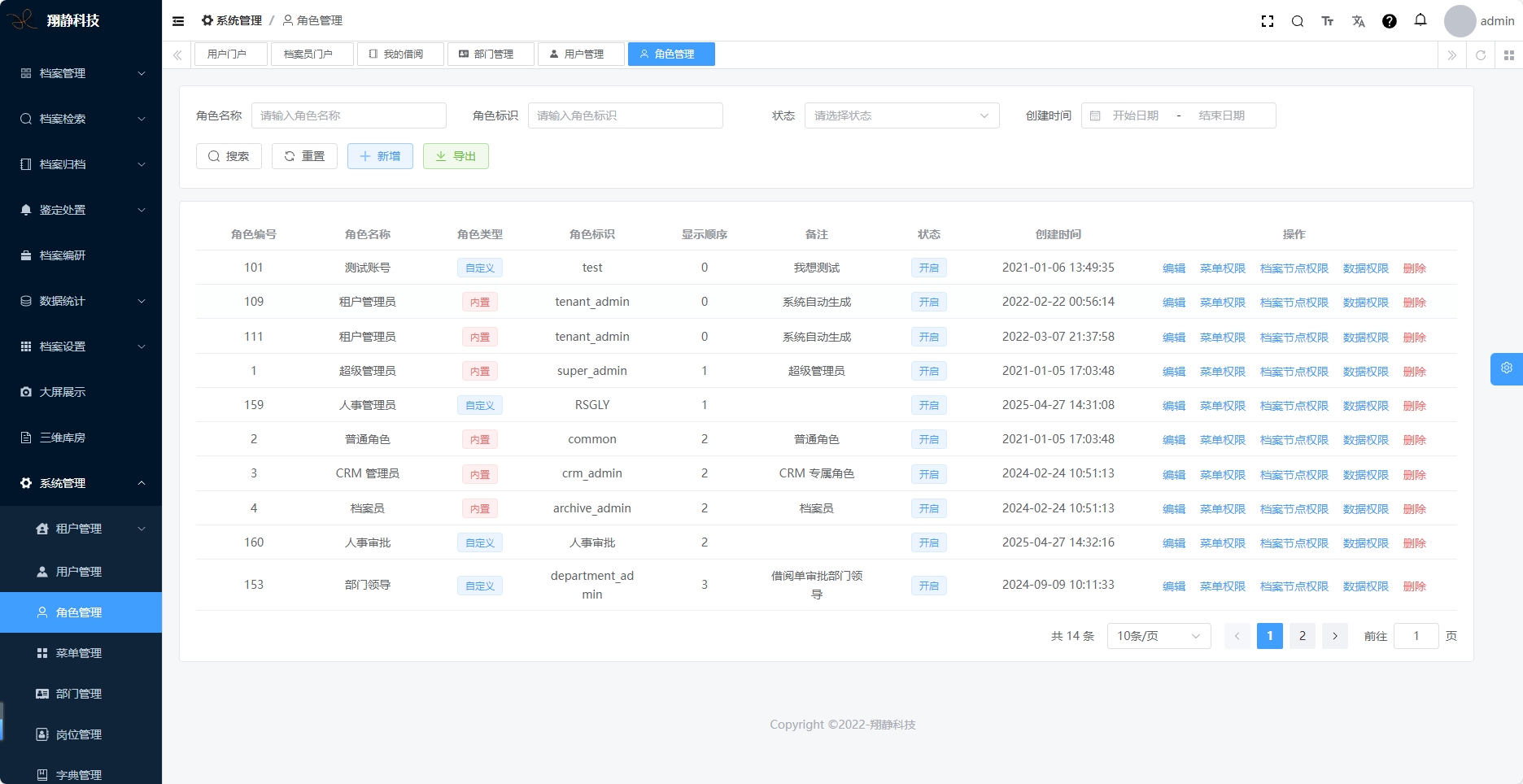This screenshot has height=784, width=1523.
Task: Collapse sidebar with hamburger menu icon
Action: coord(178,21)
